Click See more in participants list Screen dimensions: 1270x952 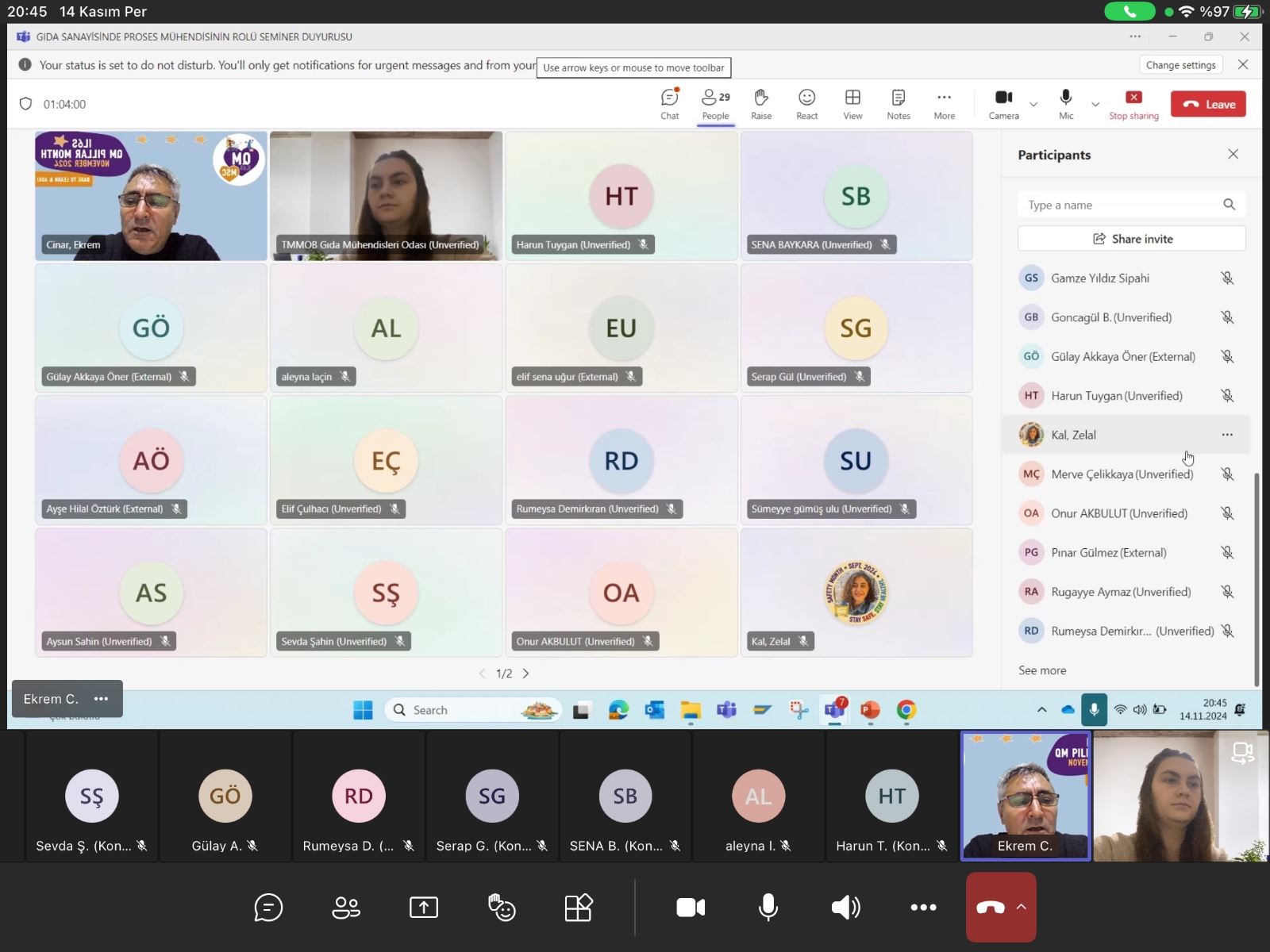point(1042,670)
